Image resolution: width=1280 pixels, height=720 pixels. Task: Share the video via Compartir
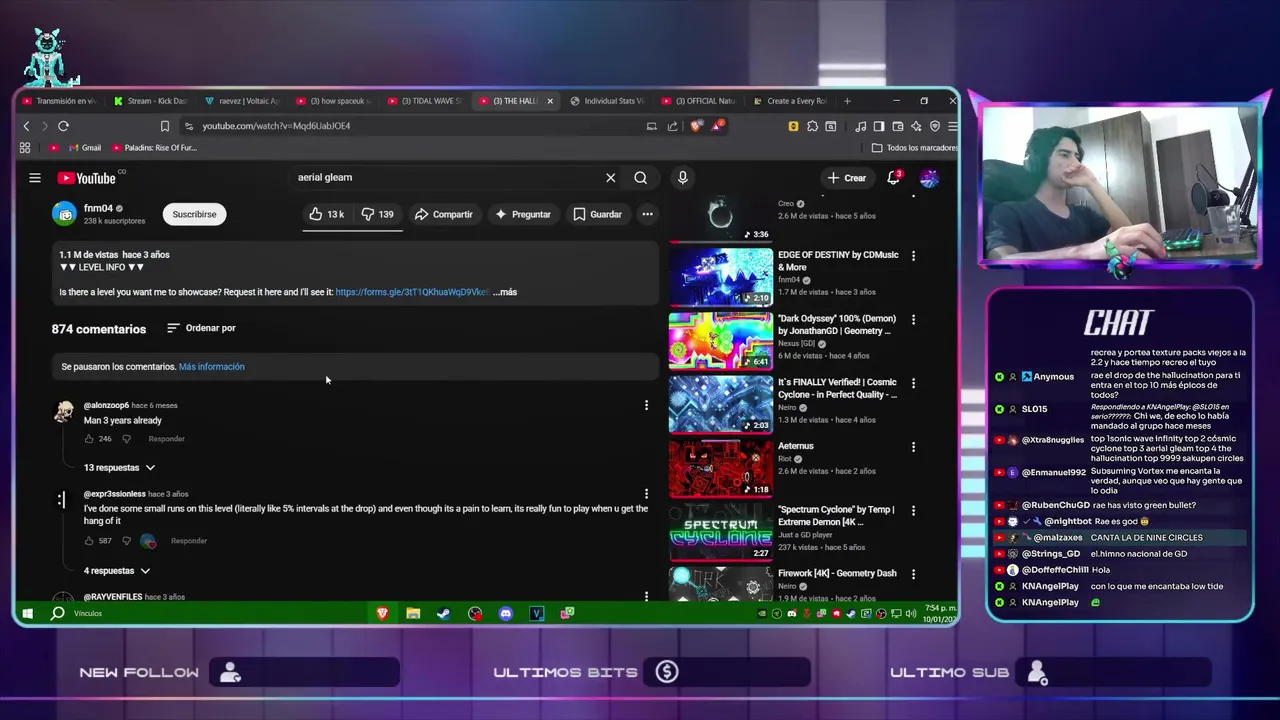point(443,214)
